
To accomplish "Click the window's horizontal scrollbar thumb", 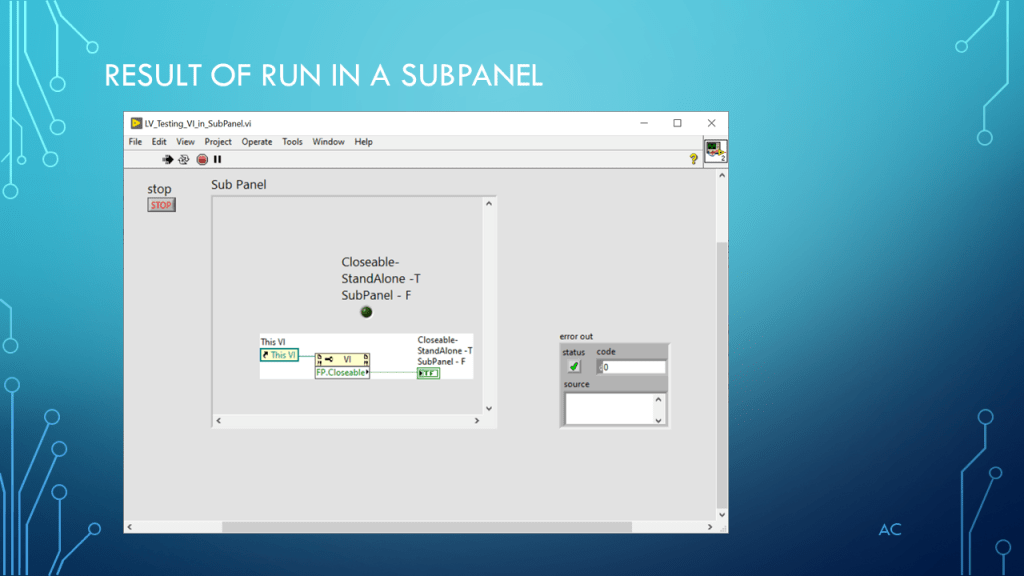I will tap(426, 527).
